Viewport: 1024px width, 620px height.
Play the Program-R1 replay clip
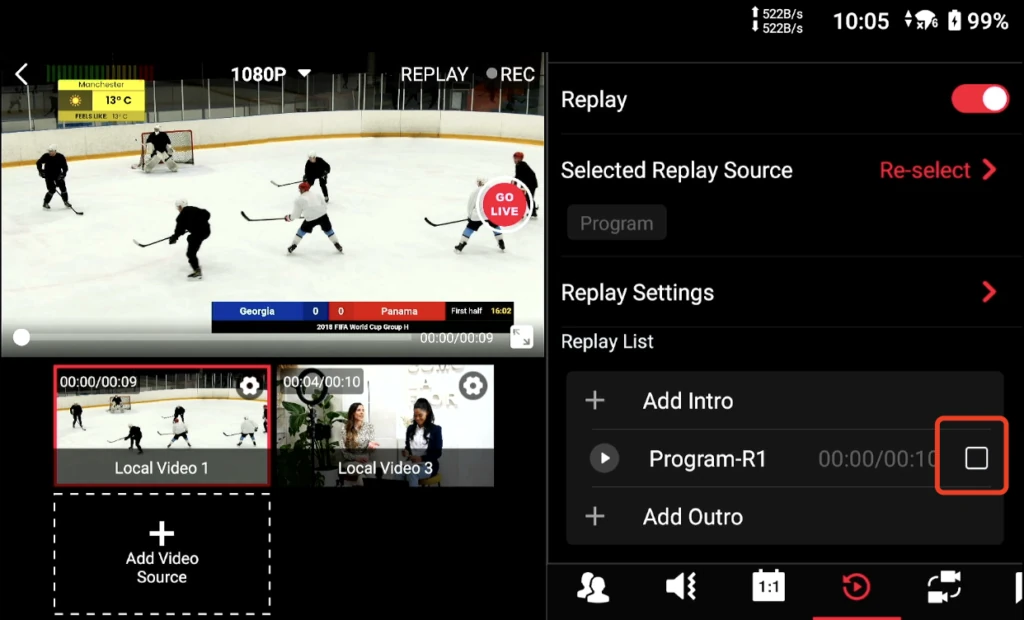pyautogui.click(x=604, y=459)
